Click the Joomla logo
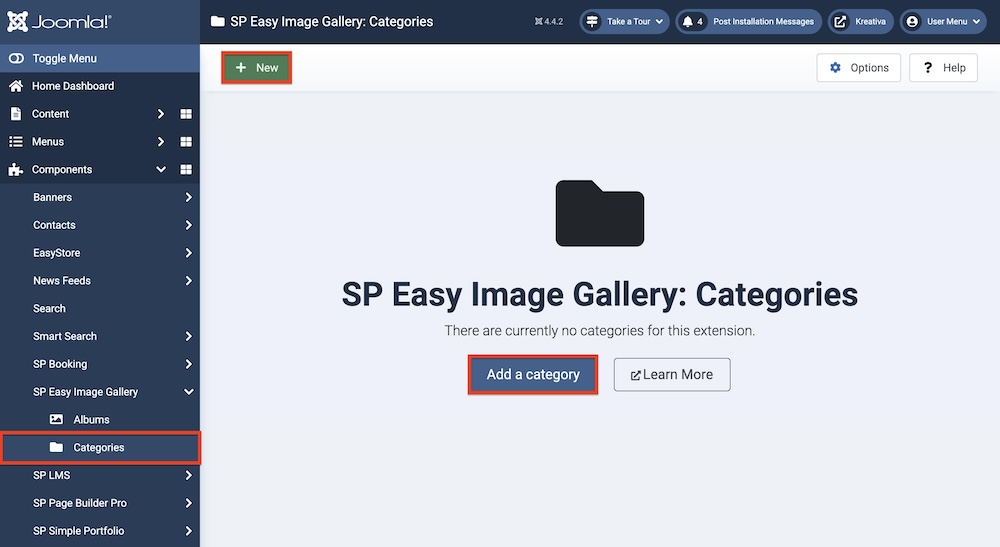 click(x=59, y=22)
